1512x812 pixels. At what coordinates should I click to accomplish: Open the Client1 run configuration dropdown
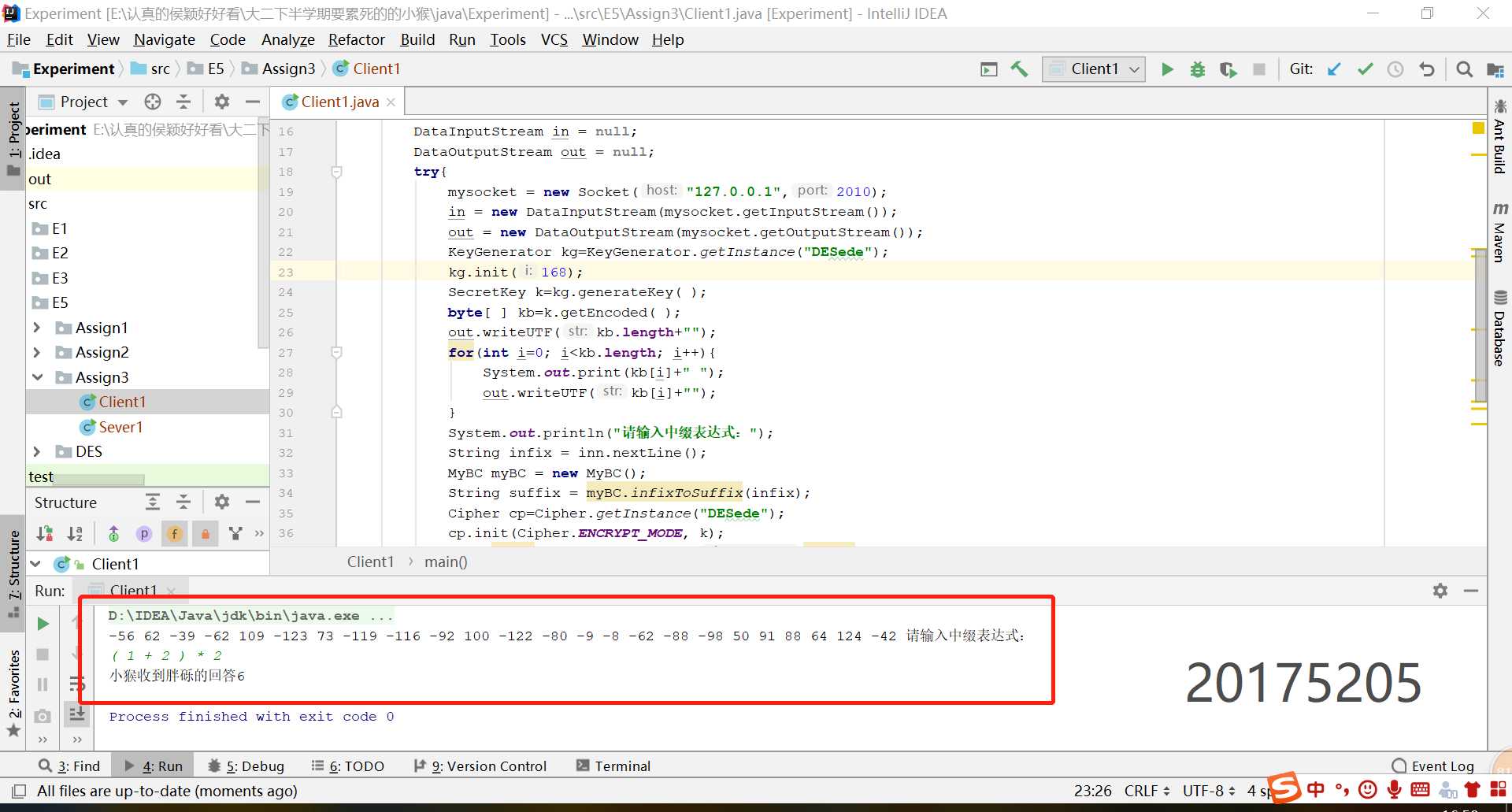(1094, 69)
